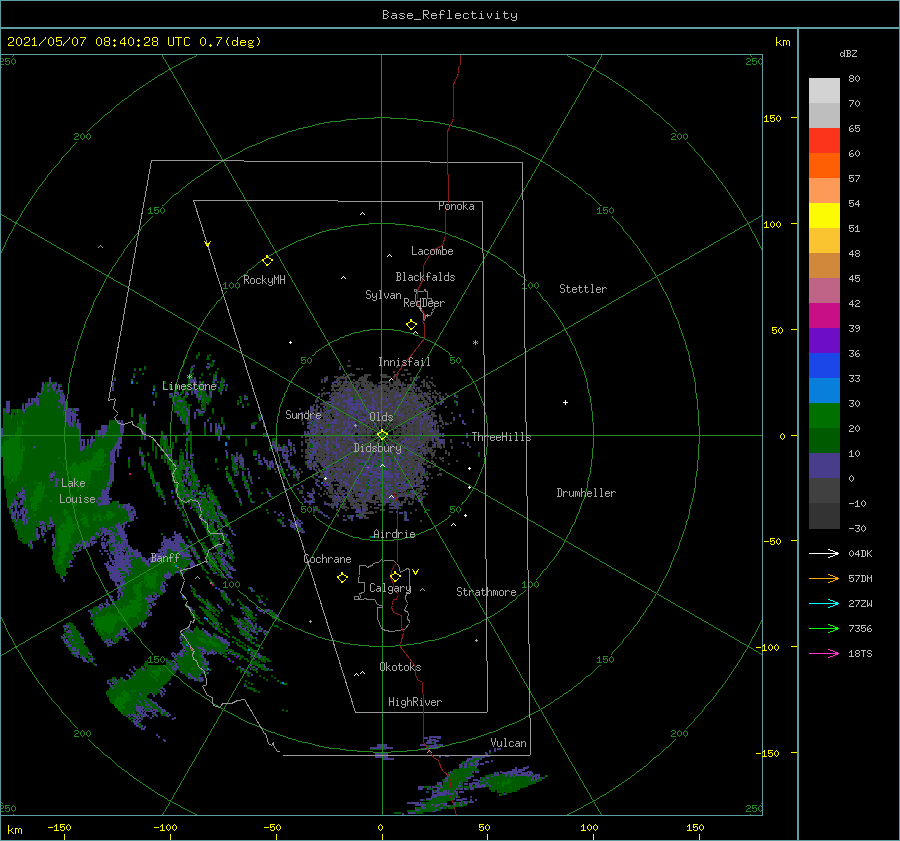Select the yellow diamond marker near RockyMH

(267, 261)
